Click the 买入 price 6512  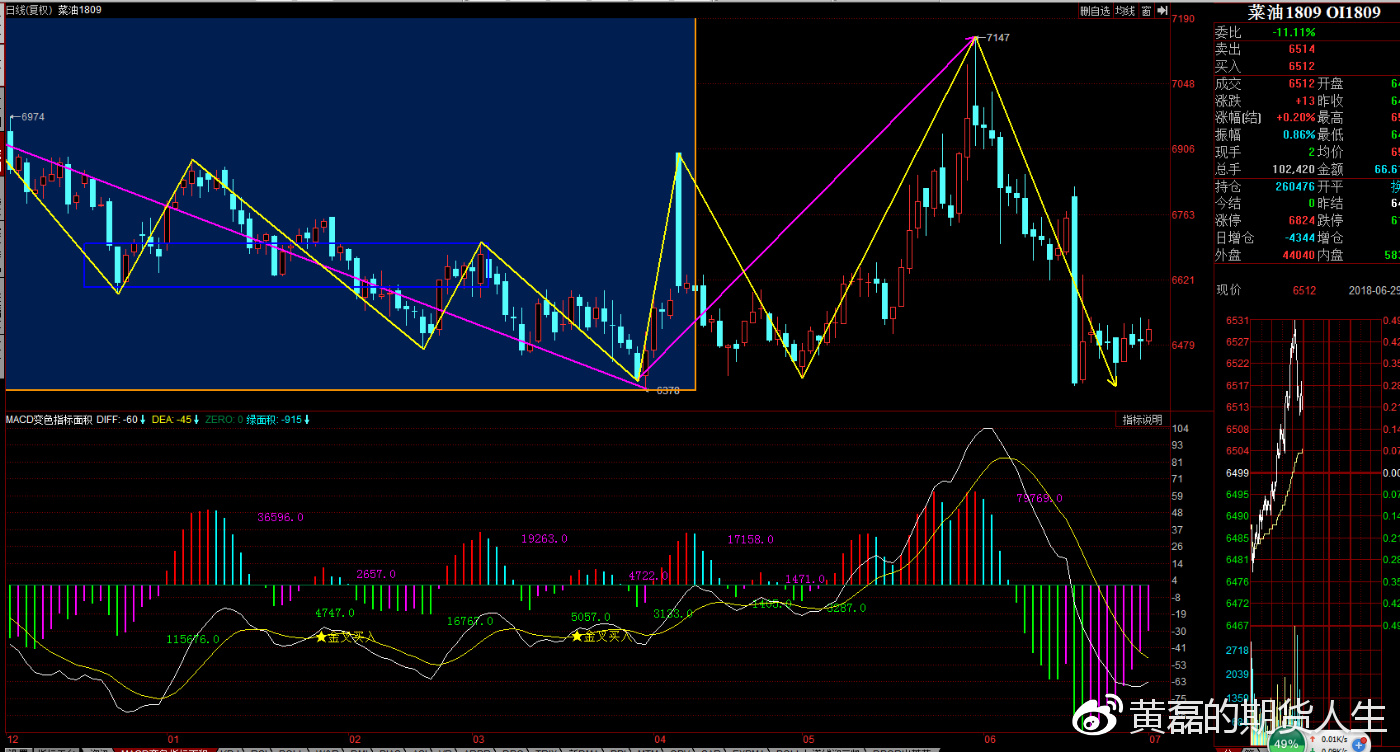1301,66
